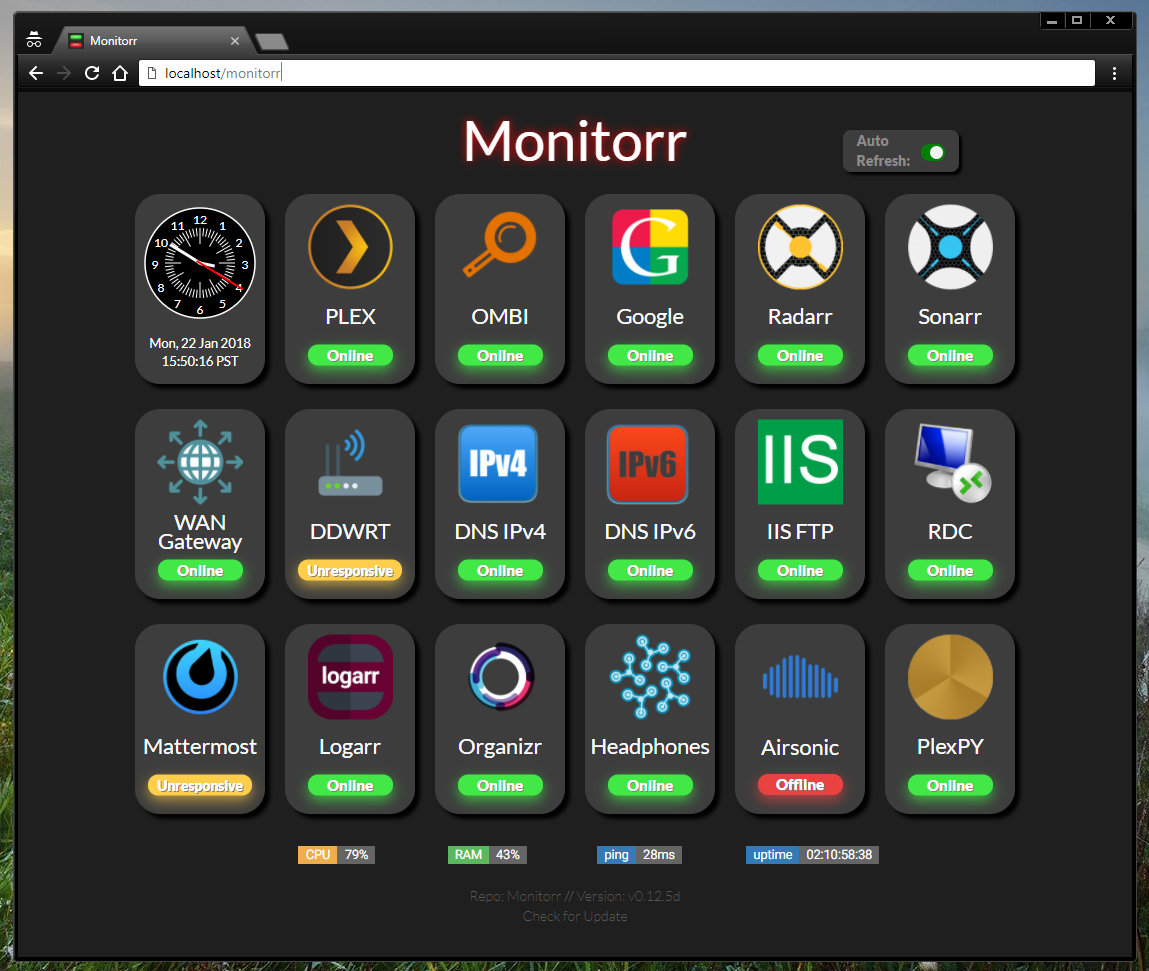The width and height of the screenshot is (1149, 971).
Task: Click Mattermost Unresponsive status badge
Action: (200, 786)
